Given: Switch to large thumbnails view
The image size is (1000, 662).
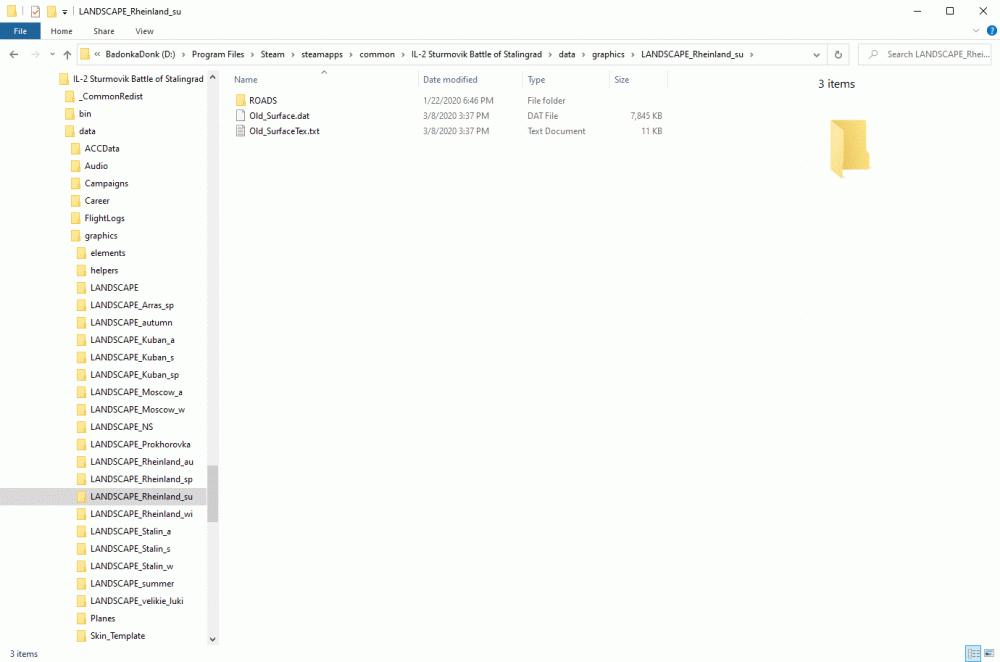Looking at the screenshot, I should (989, 653).
